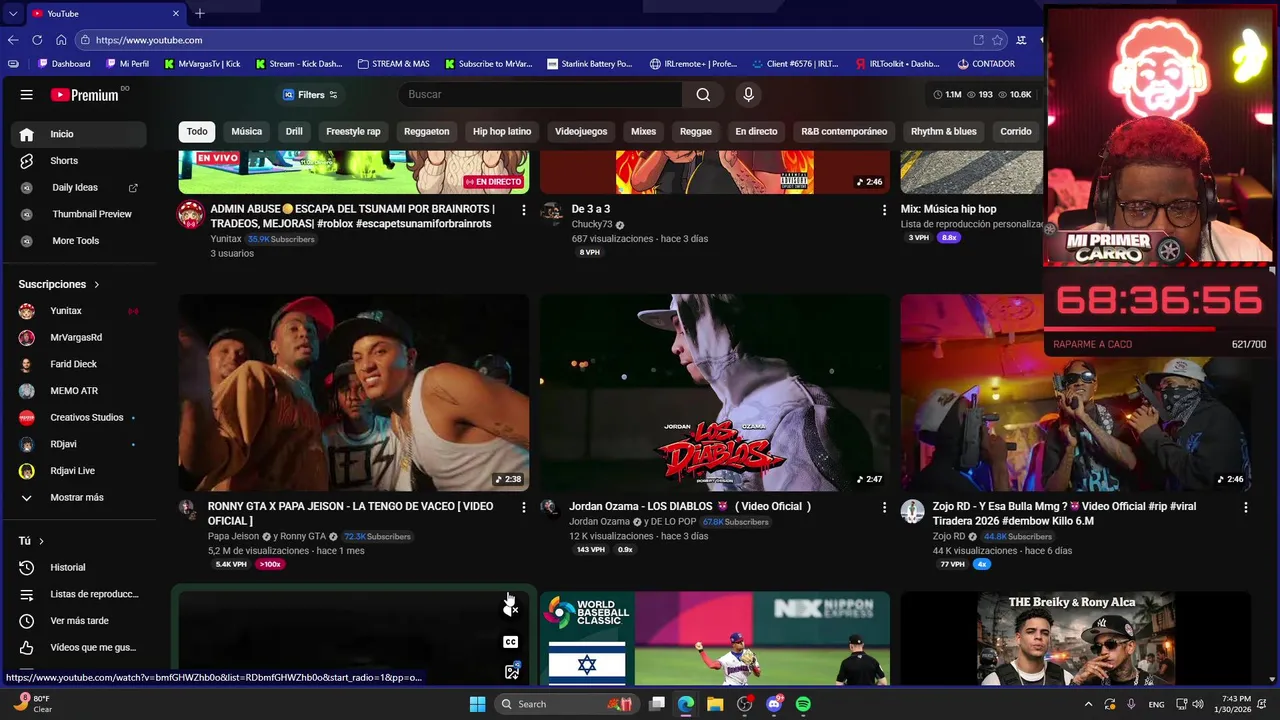The width and height of the screenshot is (1280, 720).
Task: Open a new browser tab
Action: pos(200,13)
